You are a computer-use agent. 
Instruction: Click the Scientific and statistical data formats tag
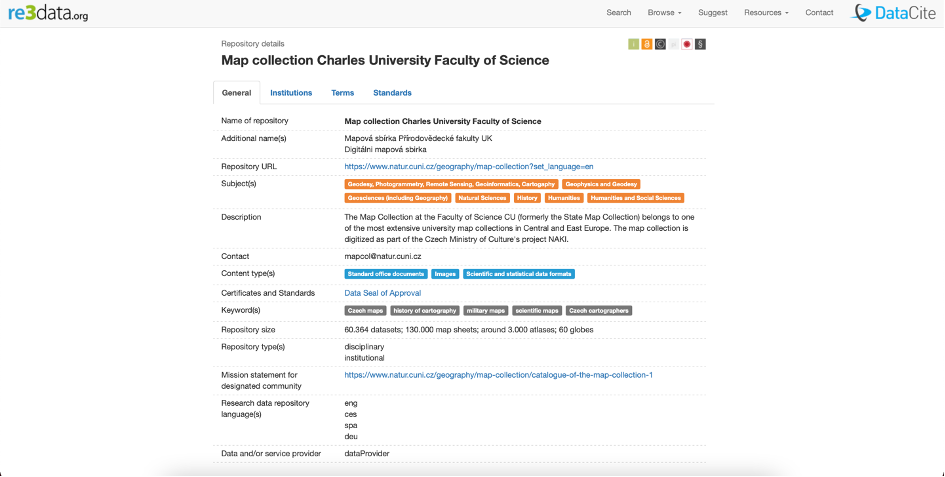click(x=519, y=274)
